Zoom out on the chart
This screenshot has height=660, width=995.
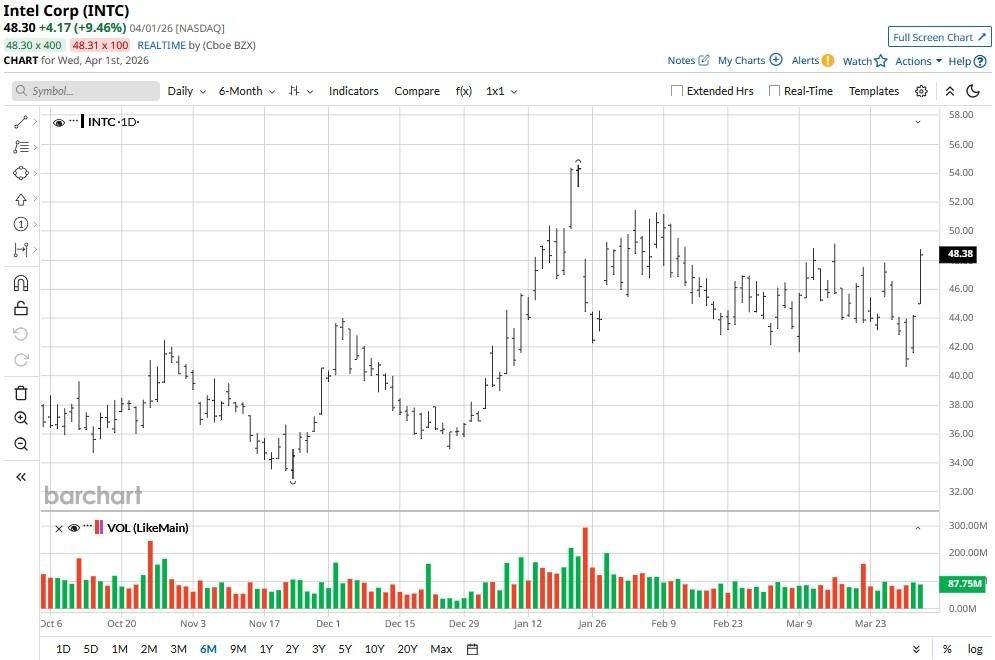20,444
